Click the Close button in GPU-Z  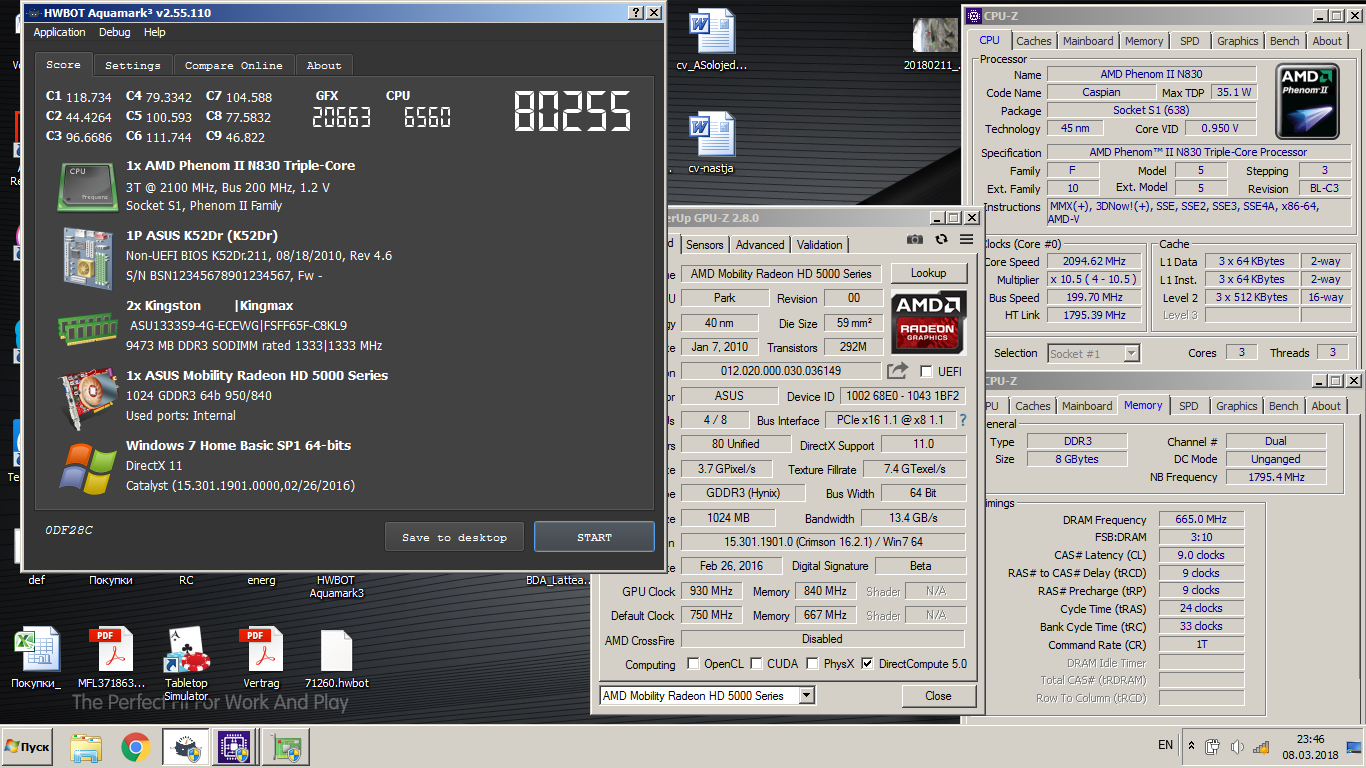(x=938, y=696)
